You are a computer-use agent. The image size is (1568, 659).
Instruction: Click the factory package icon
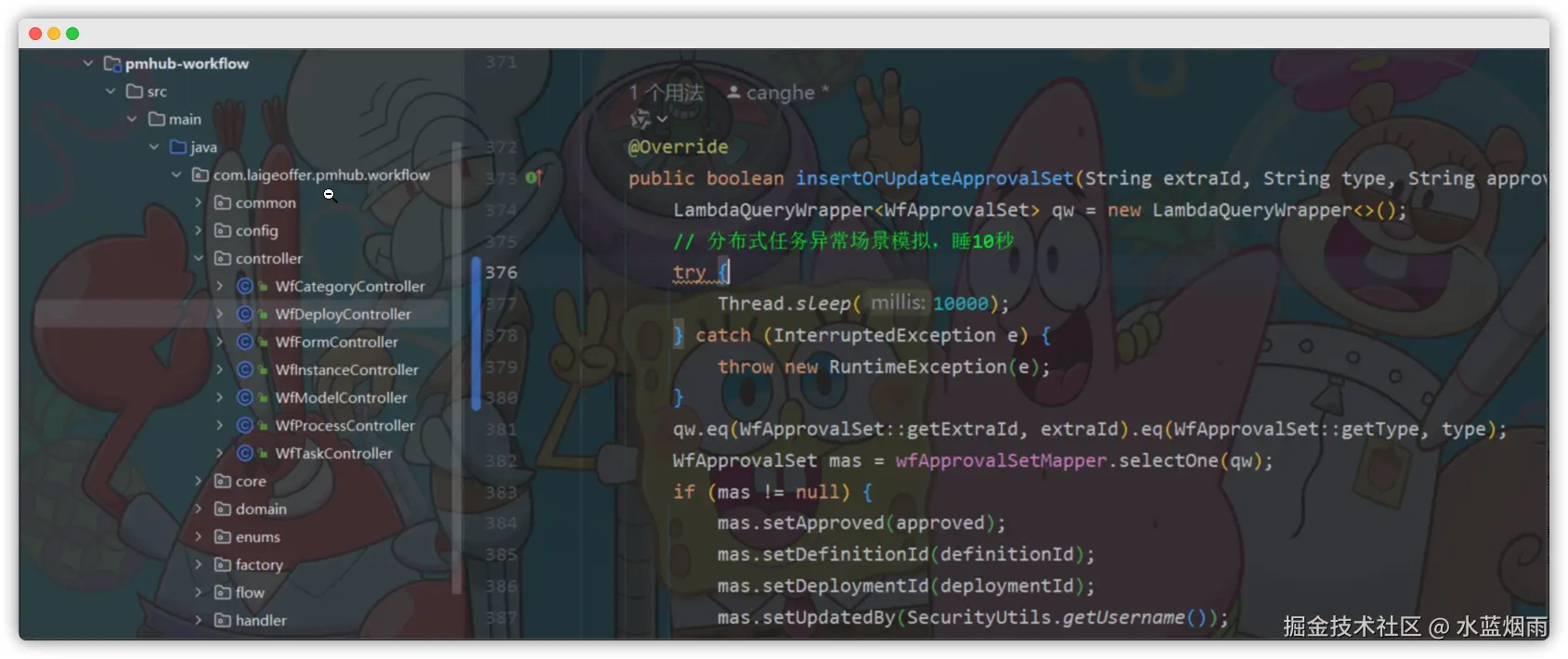pyautogui.click(x=223, y=564)
